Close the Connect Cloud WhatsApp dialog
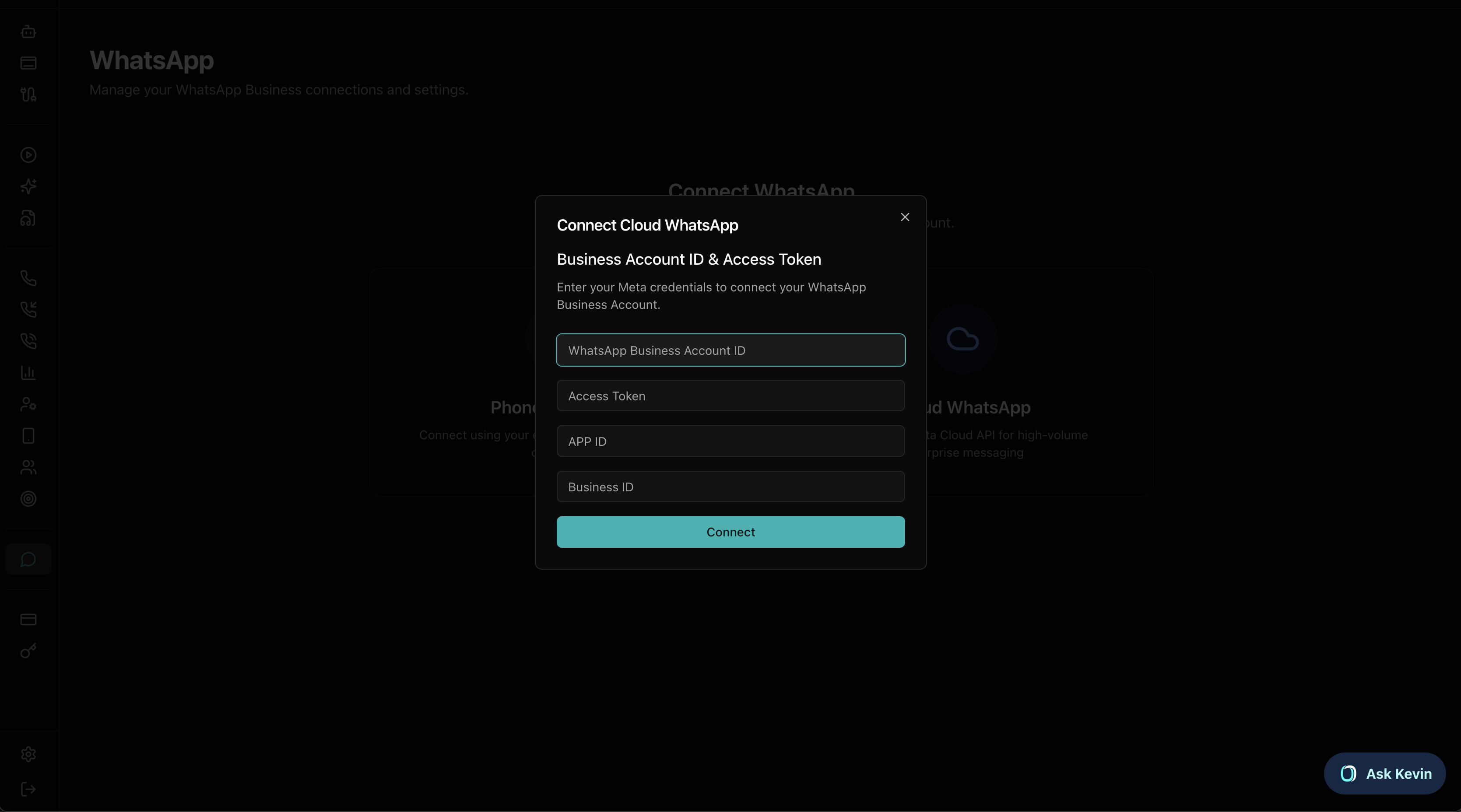1461x812 pixels. coord(905,217)
